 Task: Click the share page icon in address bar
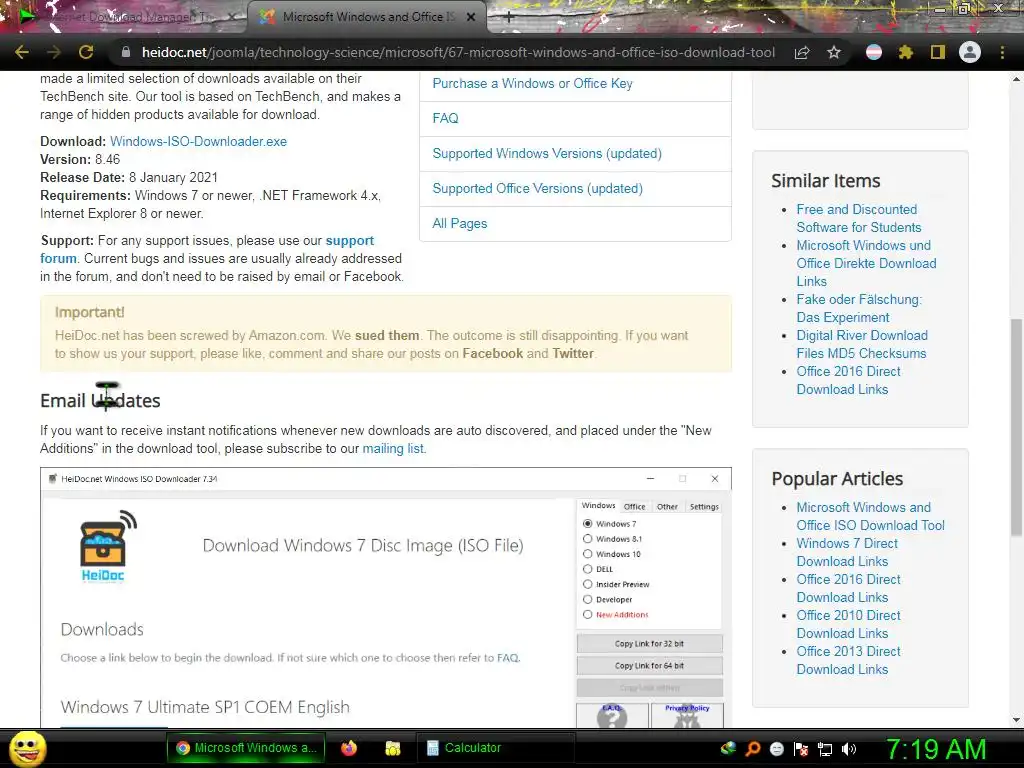(802, 52)
